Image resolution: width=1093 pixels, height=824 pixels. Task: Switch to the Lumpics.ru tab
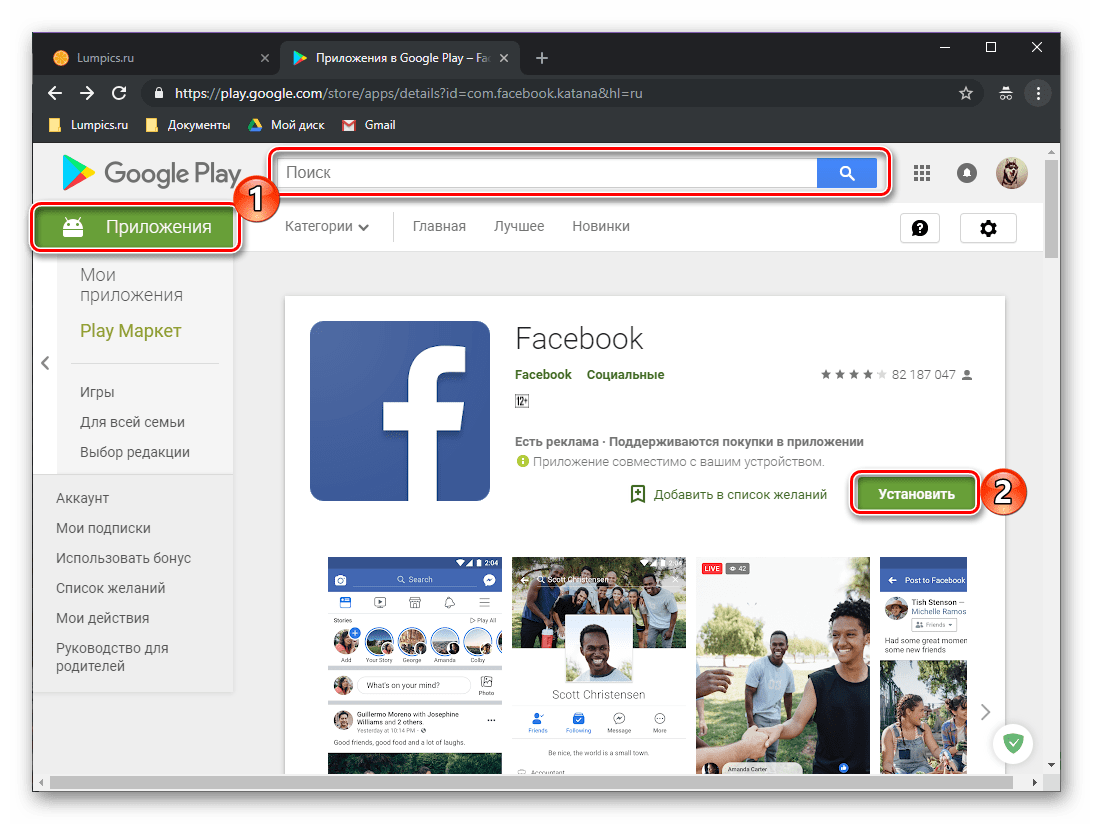coord(160,58)
